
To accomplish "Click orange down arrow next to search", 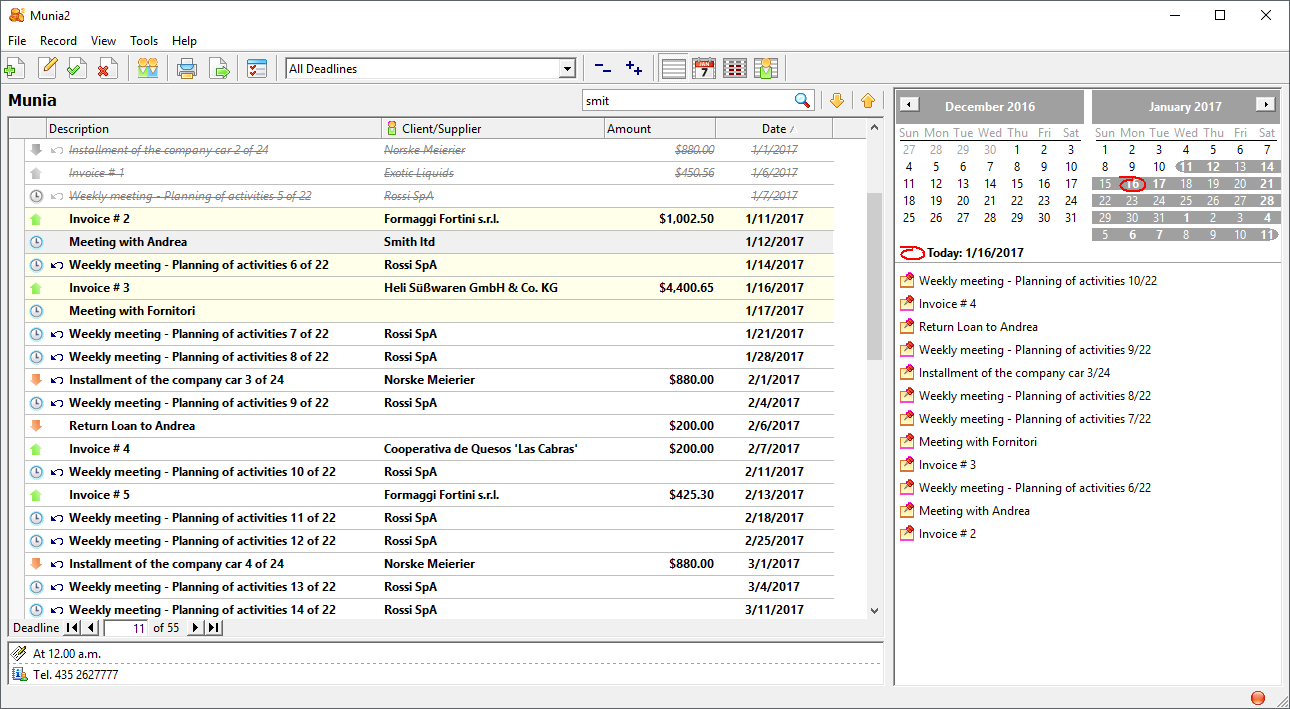I will tap(837, 100).
